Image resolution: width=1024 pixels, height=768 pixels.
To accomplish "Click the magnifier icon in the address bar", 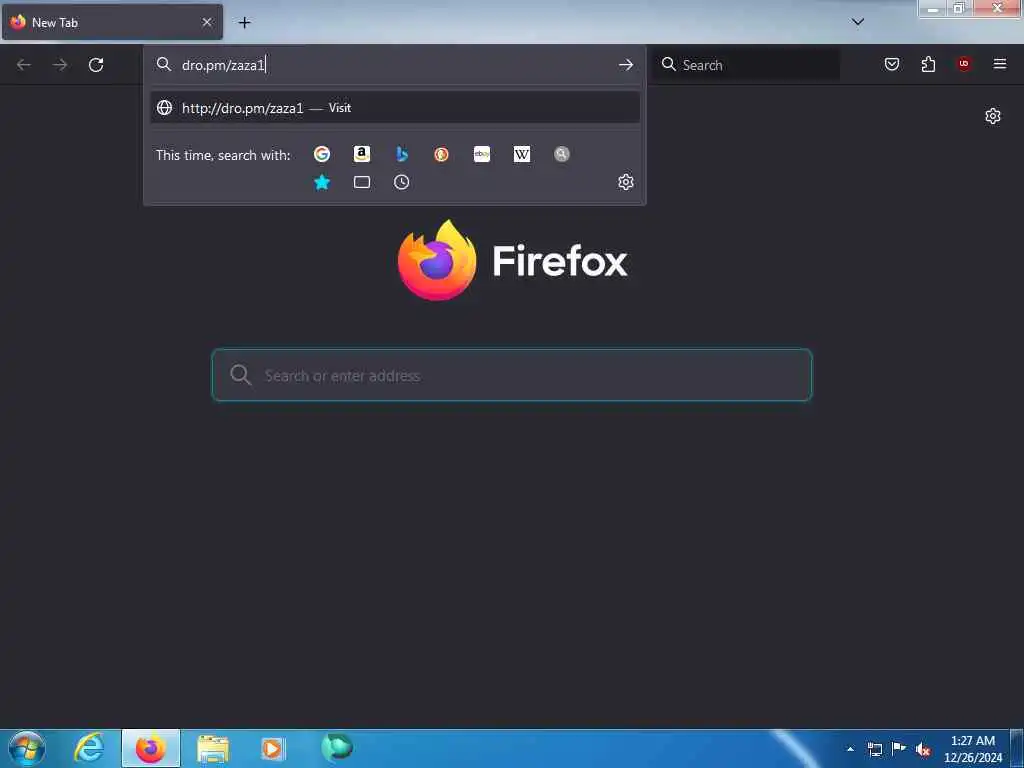I will click(x=163, y=64).
